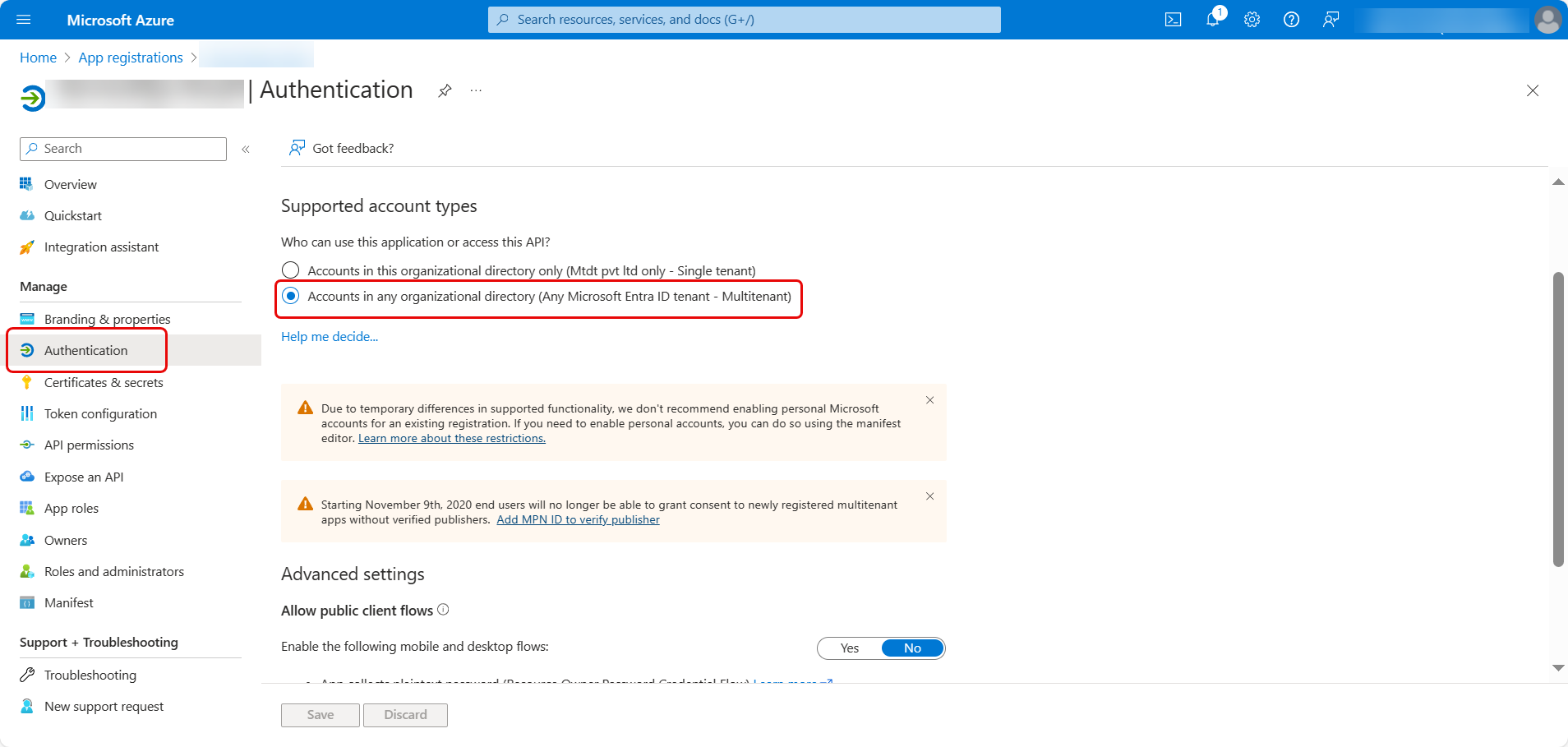Open the notifications bell
Image resolution: width=1568 pixels, height=747 pixels.
point(1213,20)
